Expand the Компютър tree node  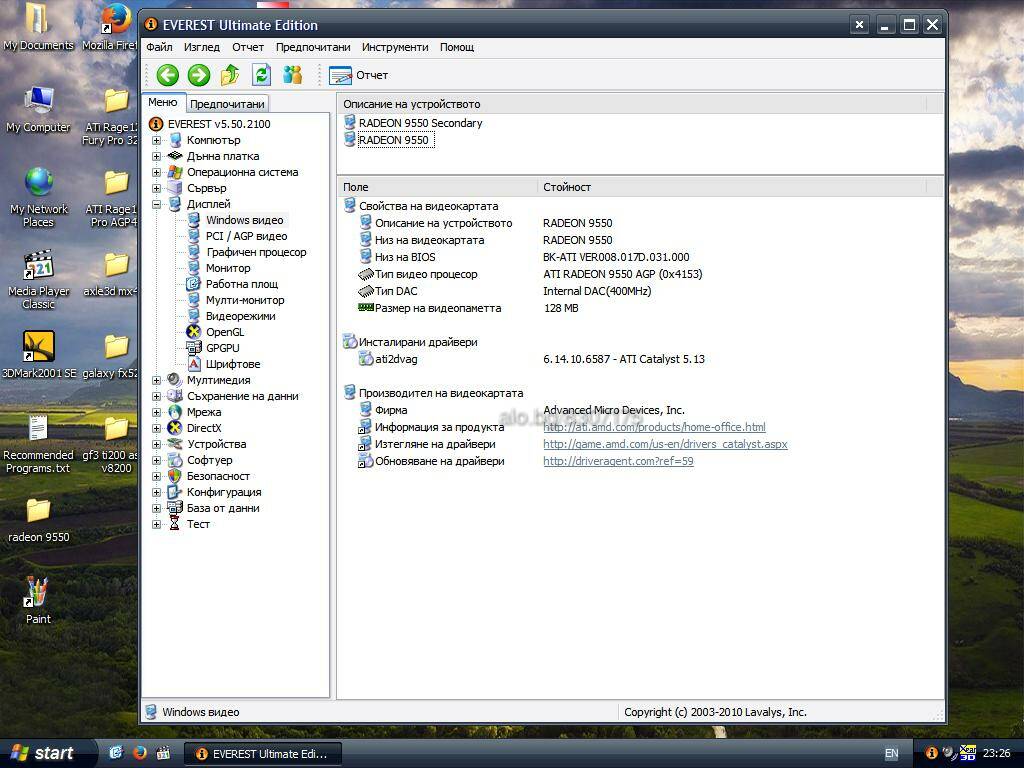point(157,140)
